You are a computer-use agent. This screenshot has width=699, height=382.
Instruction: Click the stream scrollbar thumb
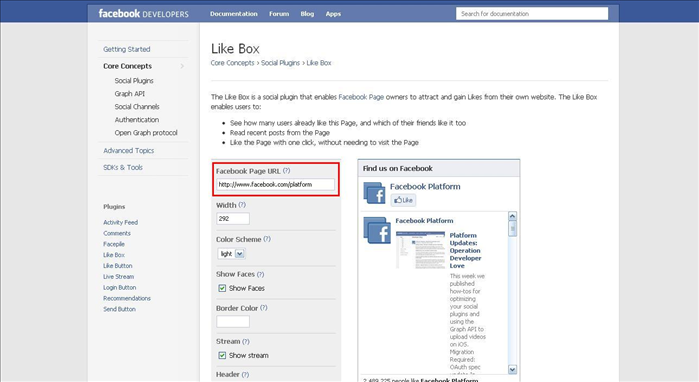pos(512,229)
